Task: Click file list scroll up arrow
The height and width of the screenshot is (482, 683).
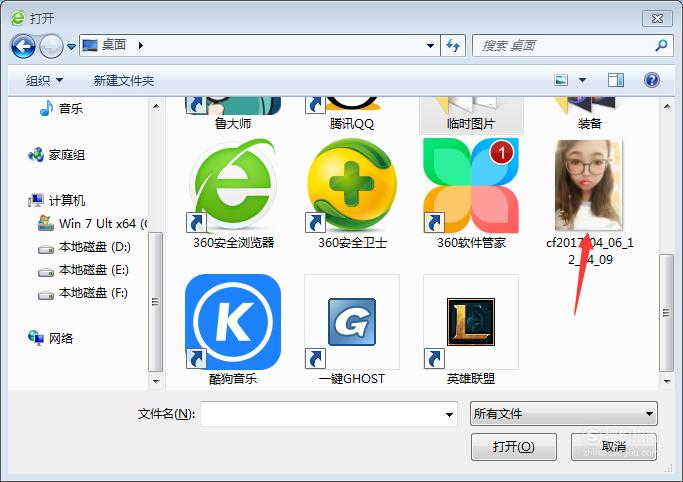Action: click(x=667, y=106)
